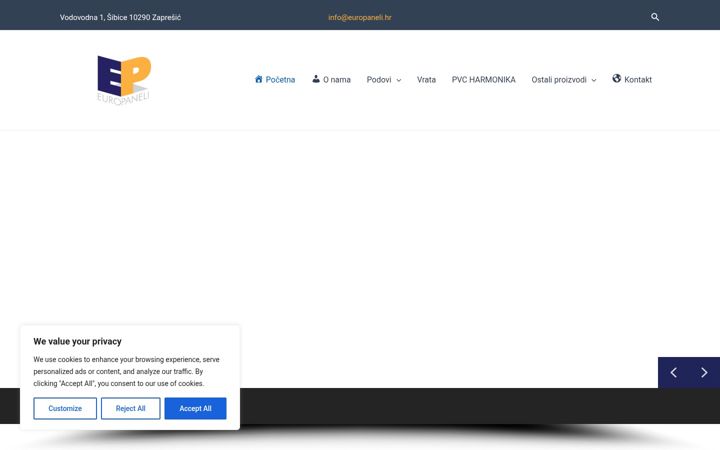This screenshot has width=720, height=450.
Task: Click the address Vodovodna 1, Šibice 10290 Zaprešić
Action: click(x=120, y=17)
